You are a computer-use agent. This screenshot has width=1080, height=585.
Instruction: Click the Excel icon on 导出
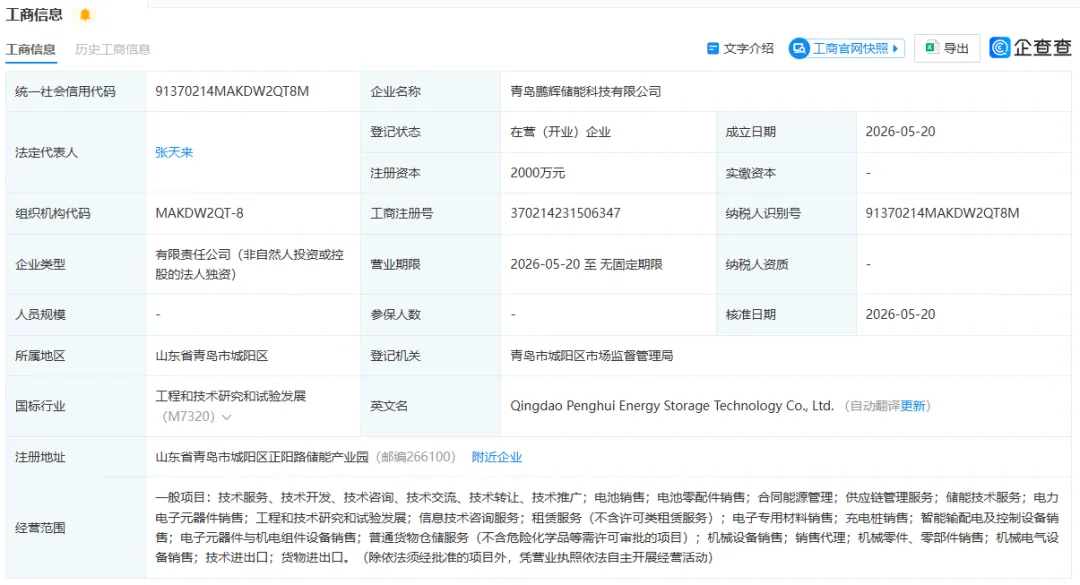931,48
